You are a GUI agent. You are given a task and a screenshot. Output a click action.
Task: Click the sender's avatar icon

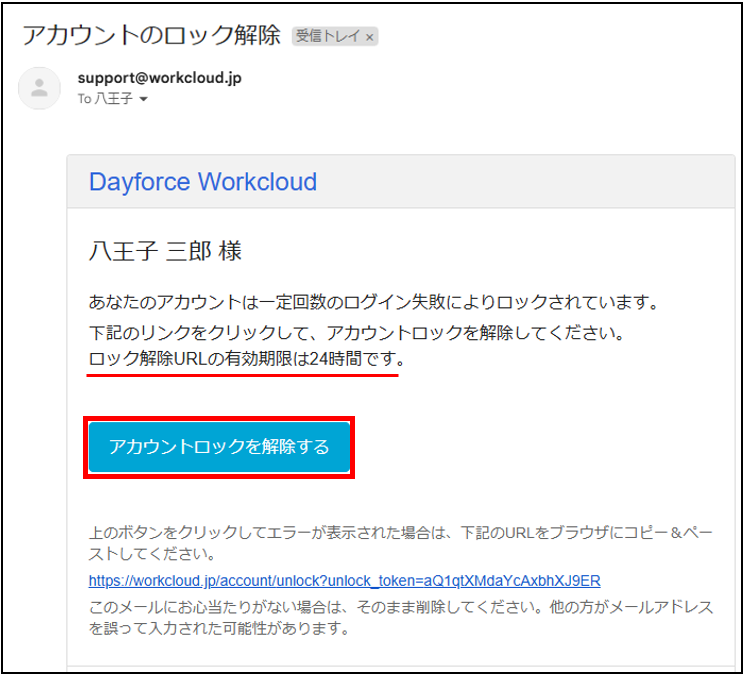click(x=39, y=88)
